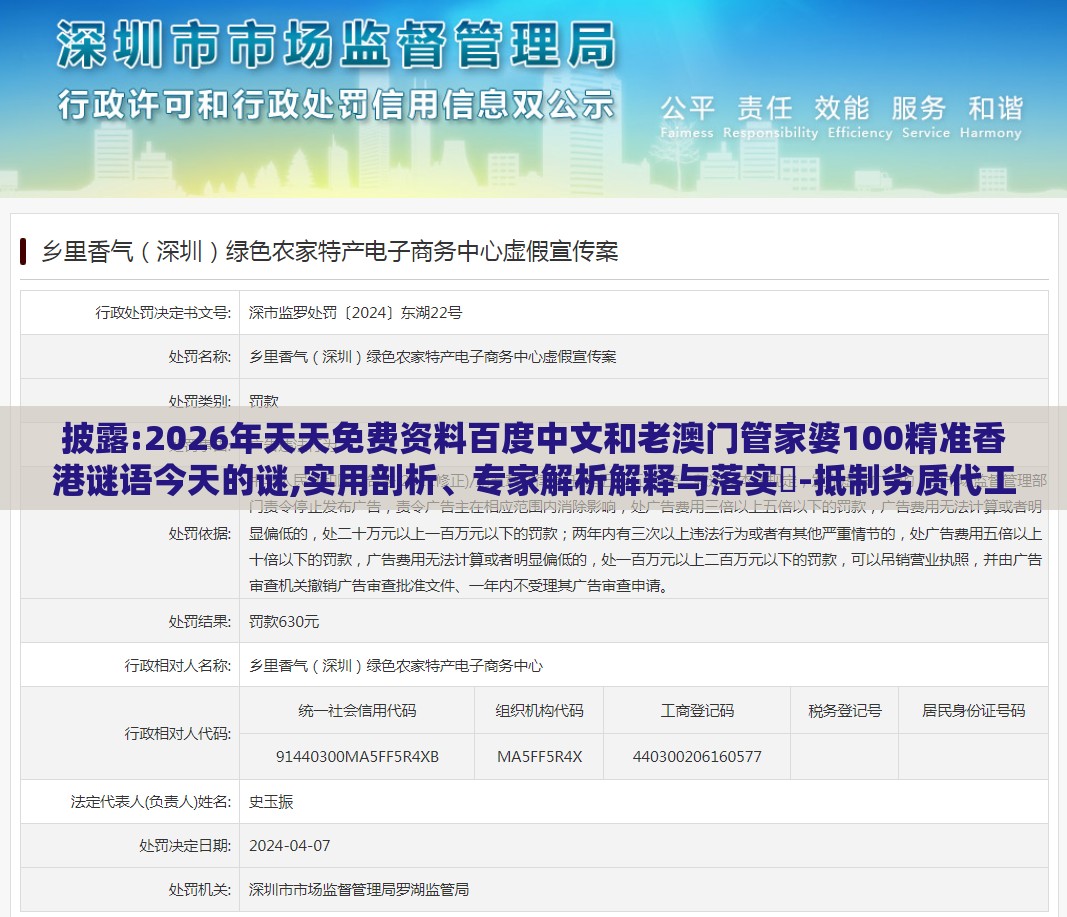Click the 和谐 Harmony slogan text
The image size is (1067, 917).
[x=991, y=117]
